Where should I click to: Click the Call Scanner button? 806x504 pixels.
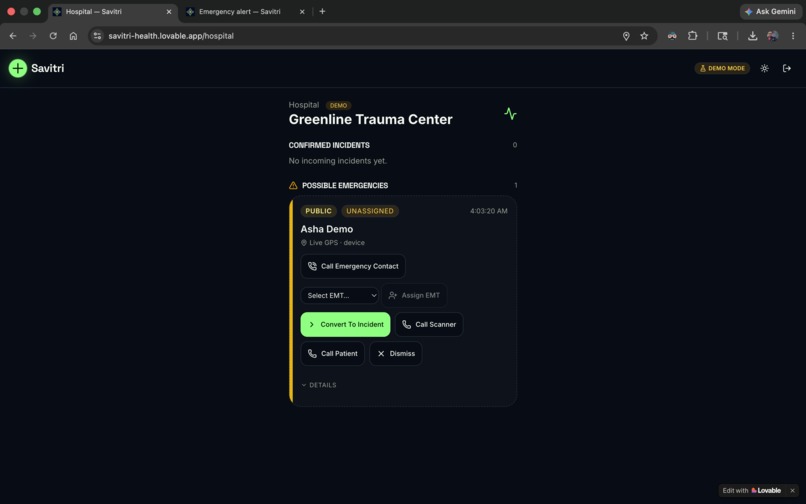[x=429, y=325]
